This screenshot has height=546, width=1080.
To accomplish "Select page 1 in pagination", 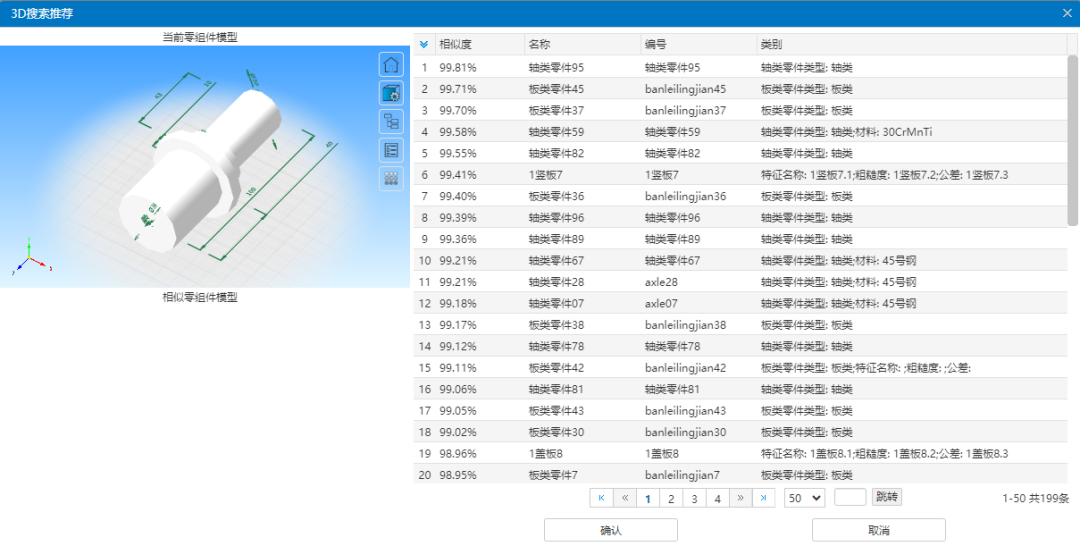I will (648, 498).
